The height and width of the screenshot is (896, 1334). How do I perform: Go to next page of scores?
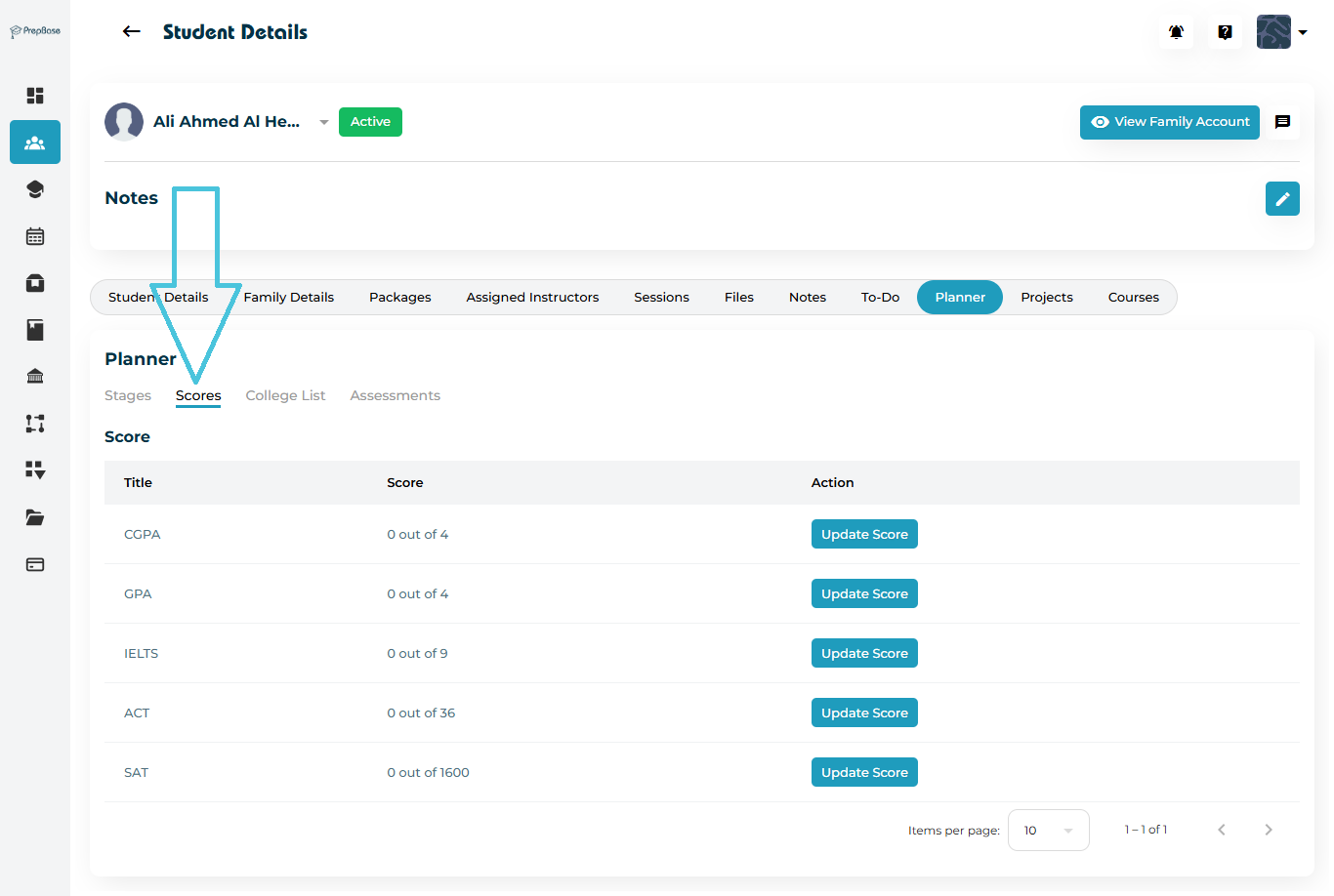tap(1268, 830)
